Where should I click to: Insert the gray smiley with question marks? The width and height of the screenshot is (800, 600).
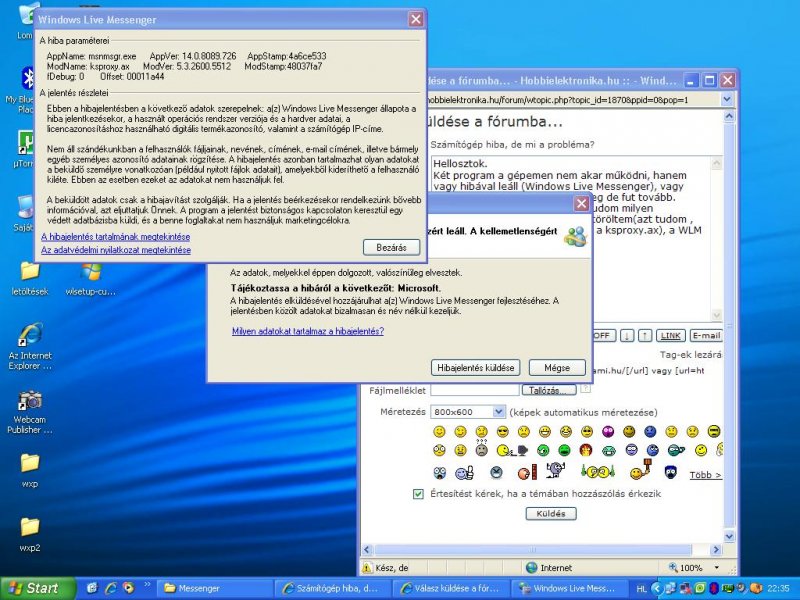(482, 448)
